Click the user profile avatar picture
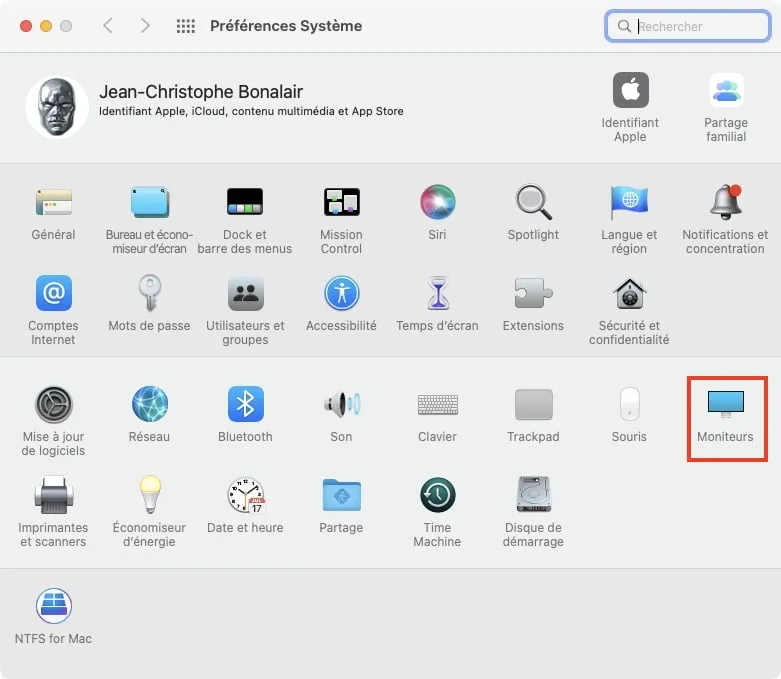The image size is (781, 679). click(x=57, y=107)
